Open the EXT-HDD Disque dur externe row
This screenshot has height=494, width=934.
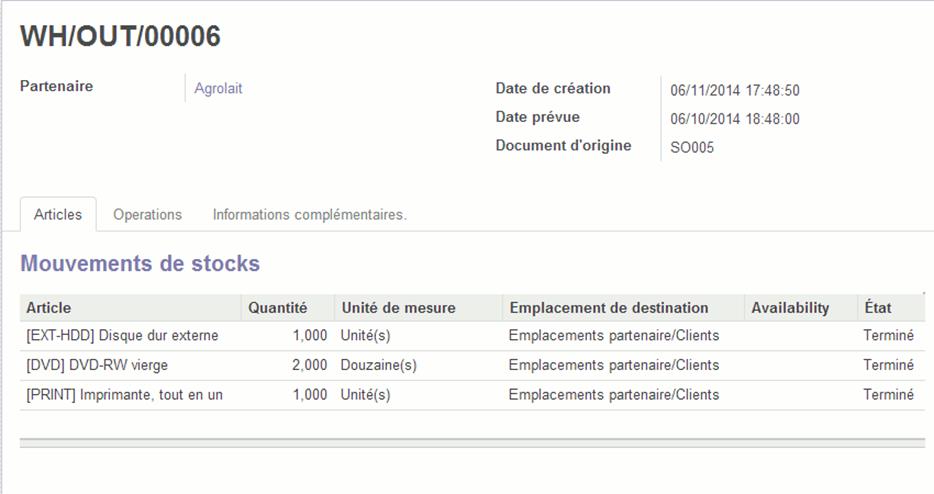point(472,335)
